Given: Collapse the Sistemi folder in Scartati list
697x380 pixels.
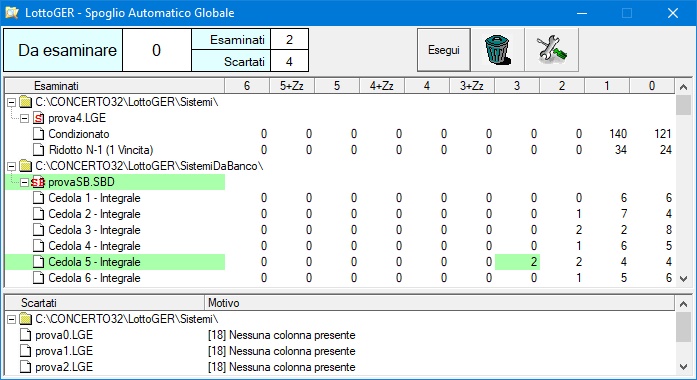Looking at the screenshot, I should point(12,320).
